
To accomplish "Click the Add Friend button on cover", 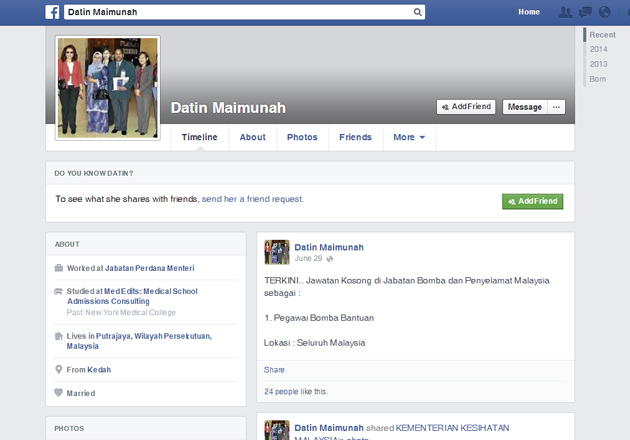I will [x=466, y=107].
